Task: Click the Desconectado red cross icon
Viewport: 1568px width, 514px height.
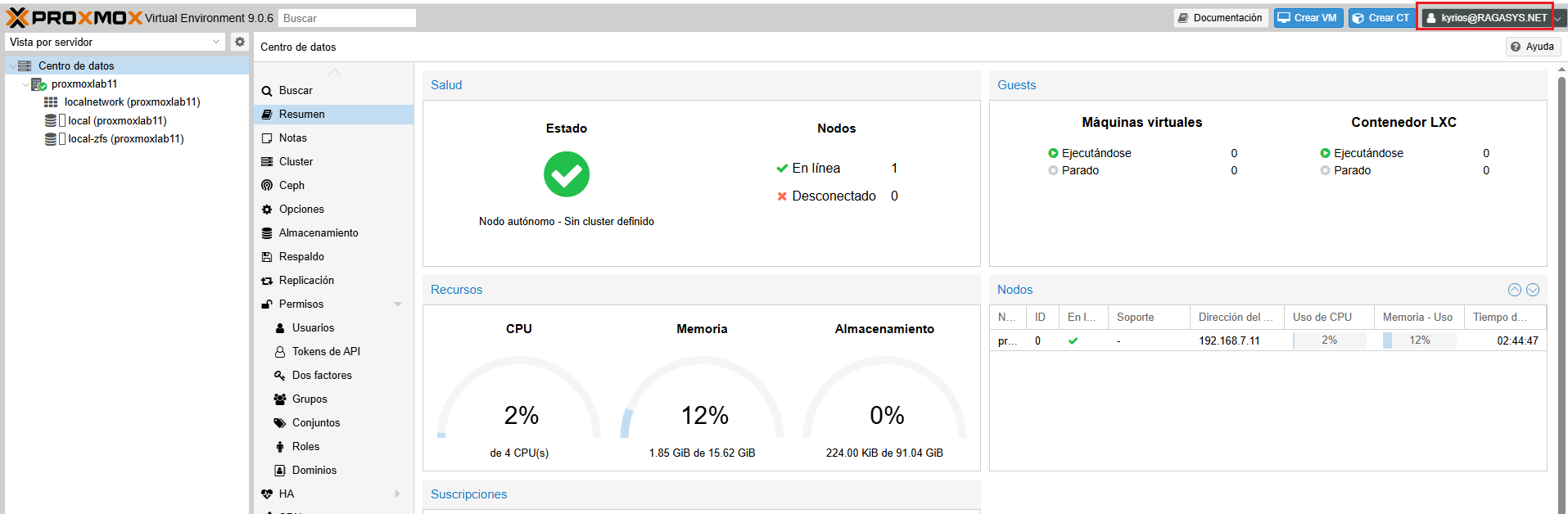Action: tap(782, 196)
